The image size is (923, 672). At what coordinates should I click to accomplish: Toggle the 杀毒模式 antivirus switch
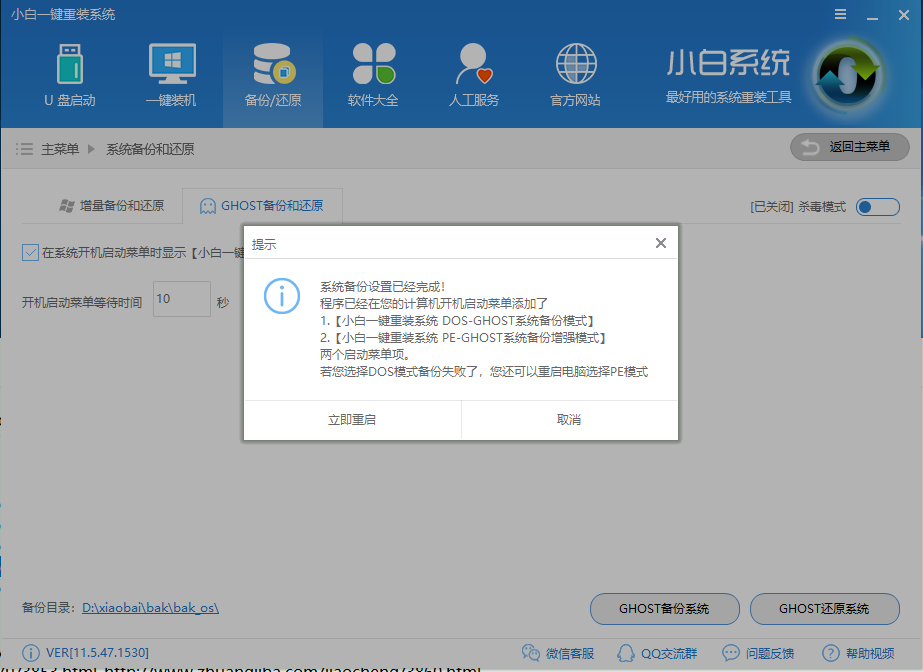point(877,207)
